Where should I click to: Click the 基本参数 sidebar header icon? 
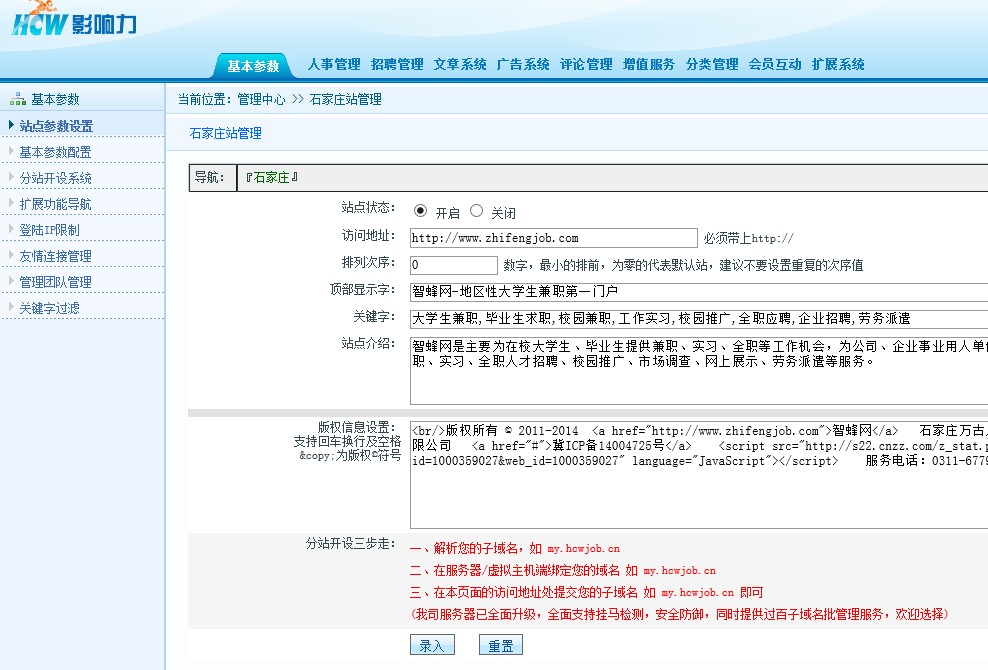pos(18,100)
